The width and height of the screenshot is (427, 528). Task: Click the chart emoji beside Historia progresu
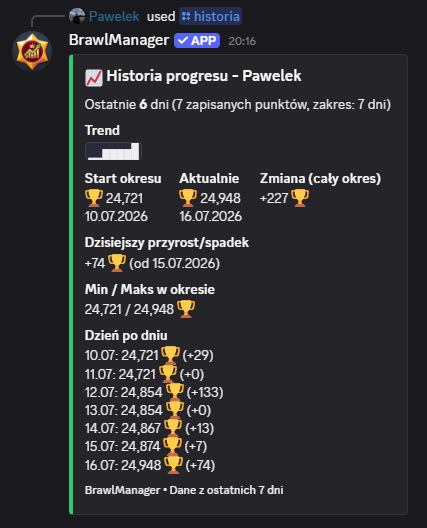coord(94,78)
